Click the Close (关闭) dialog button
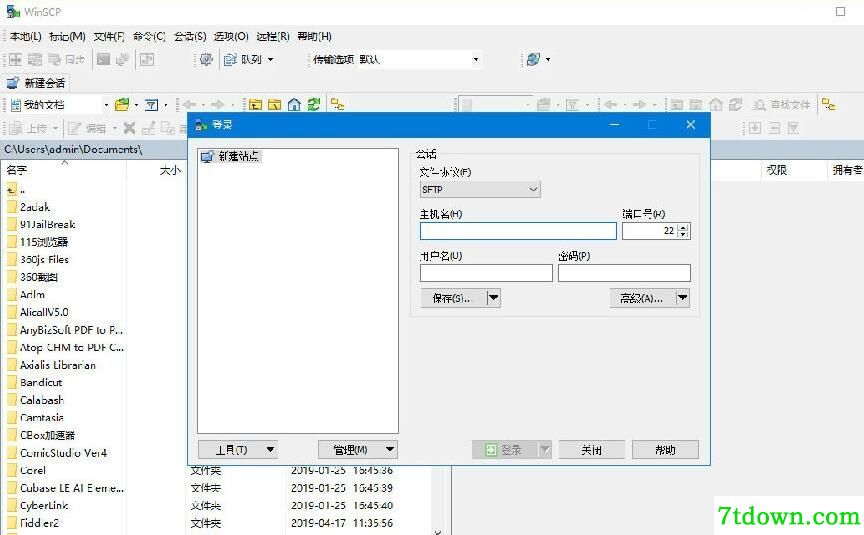The width and height of the screenshot is (864, 535). pyautogui.click(x=592, y=450)
